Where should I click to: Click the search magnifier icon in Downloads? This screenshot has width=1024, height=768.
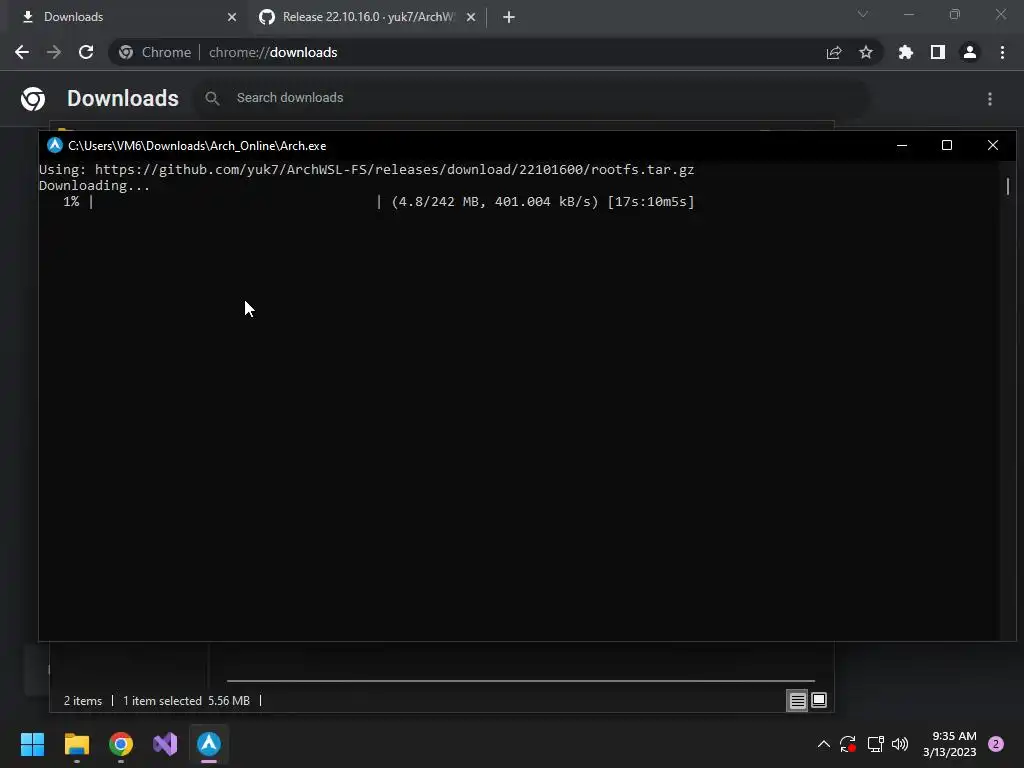point(212,99)
